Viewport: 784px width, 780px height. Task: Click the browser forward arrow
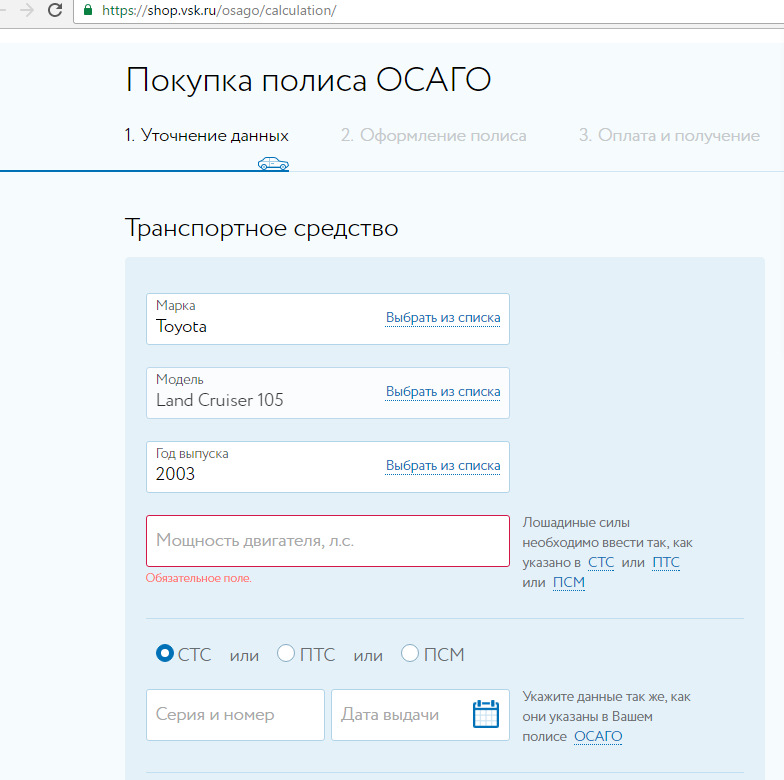25,10
